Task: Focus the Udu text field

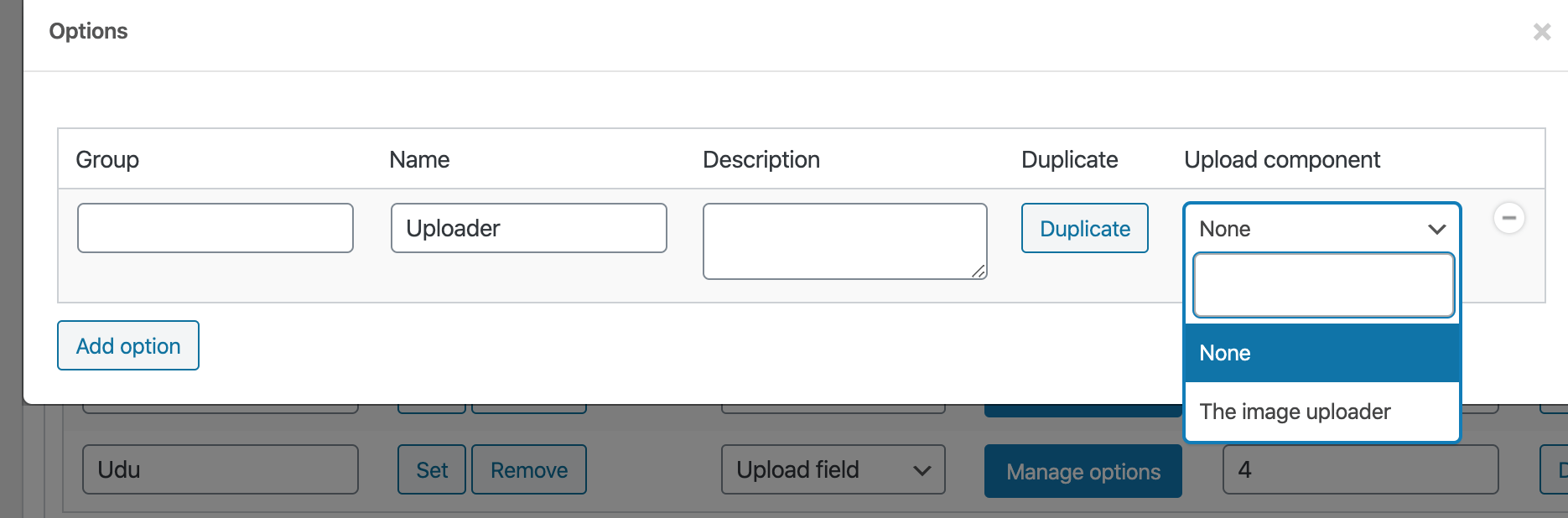Action: [221, 469]
